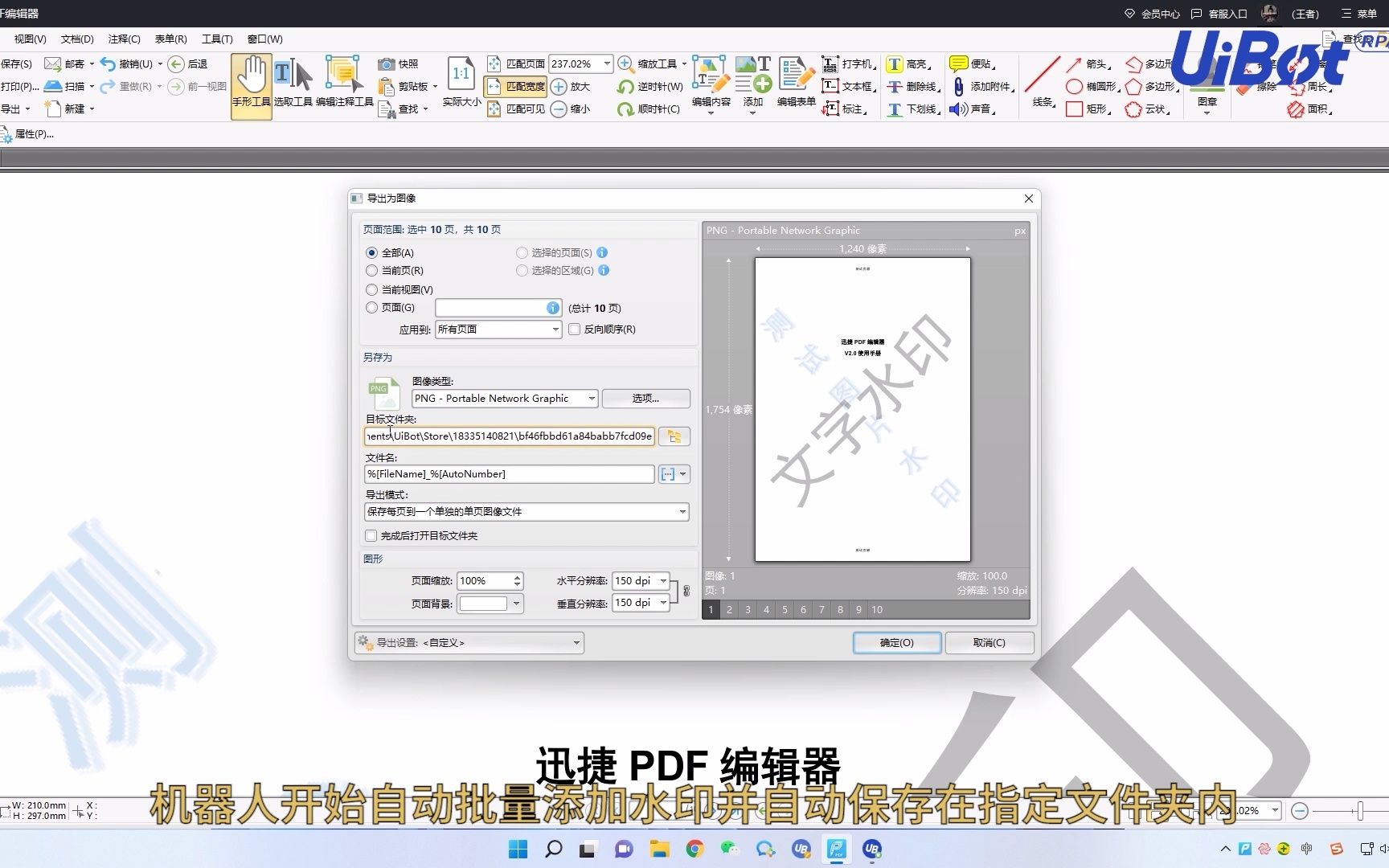
Task: Click the 确定(O) button
Action: 897,642
